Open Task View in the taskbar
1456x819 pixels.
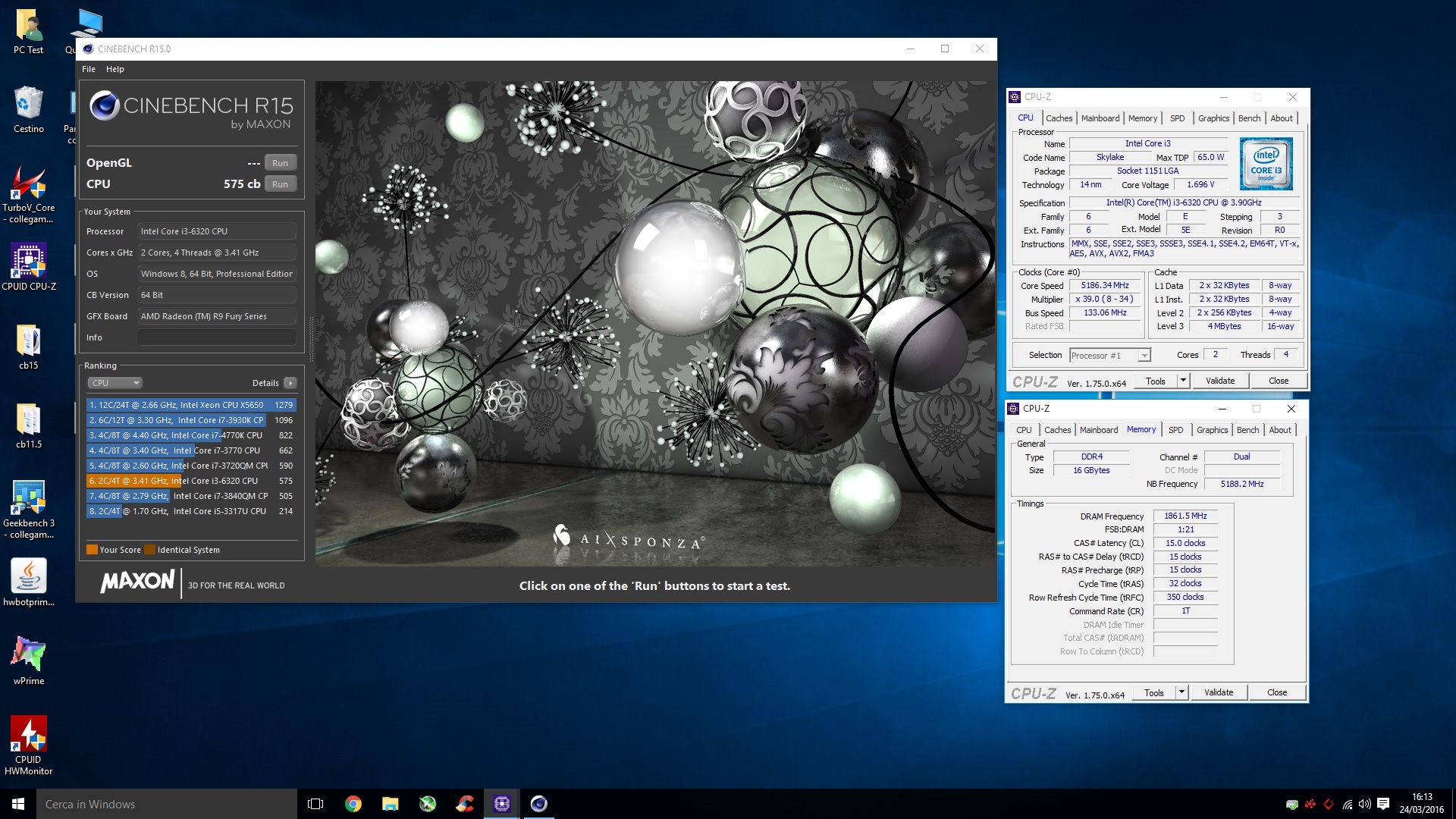click(x=315, y=804)
